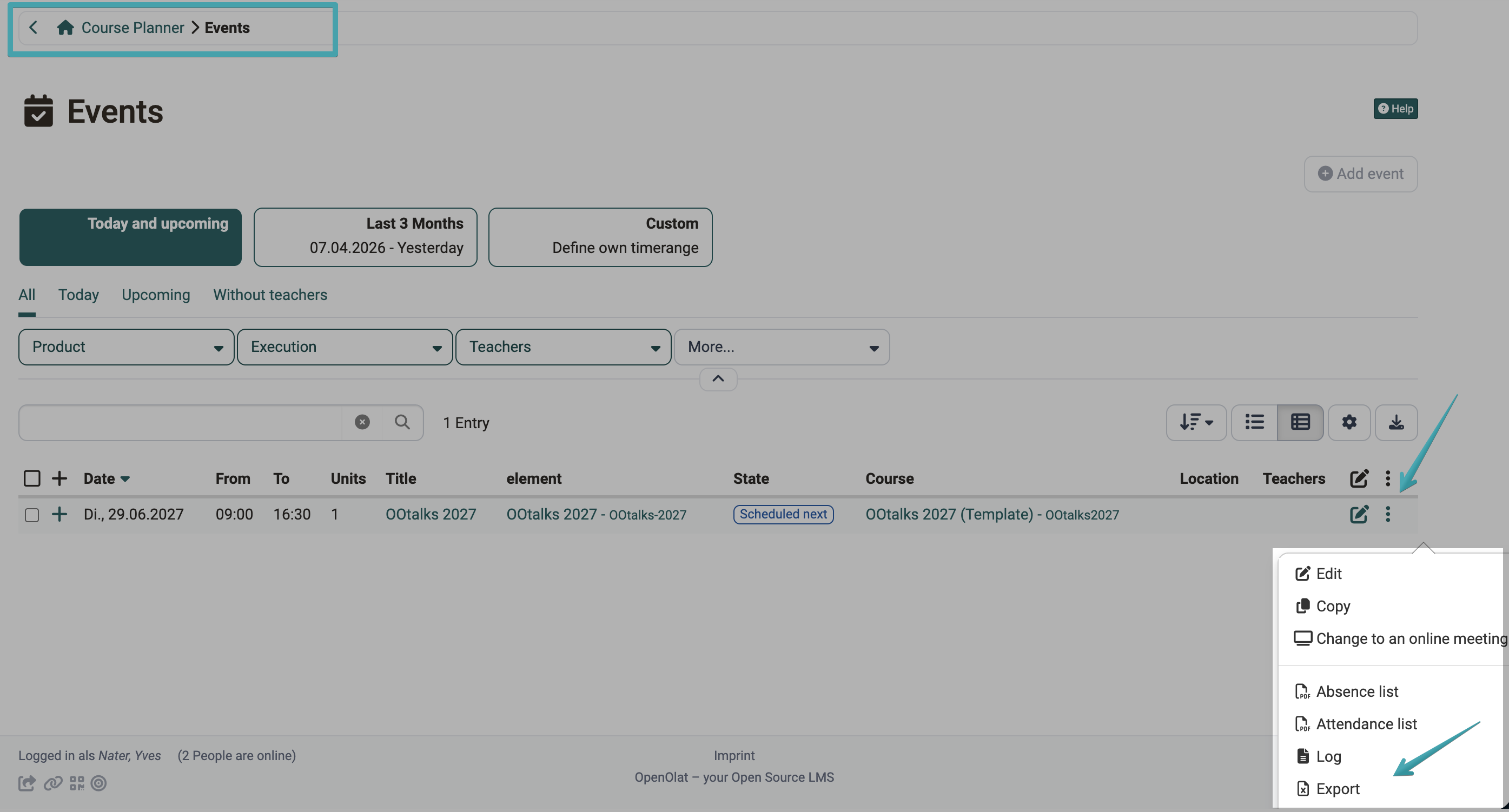Viewport: 1509px width, 812px height.
Task: Click the Add event button
Action: click(x=1360, y=174)
